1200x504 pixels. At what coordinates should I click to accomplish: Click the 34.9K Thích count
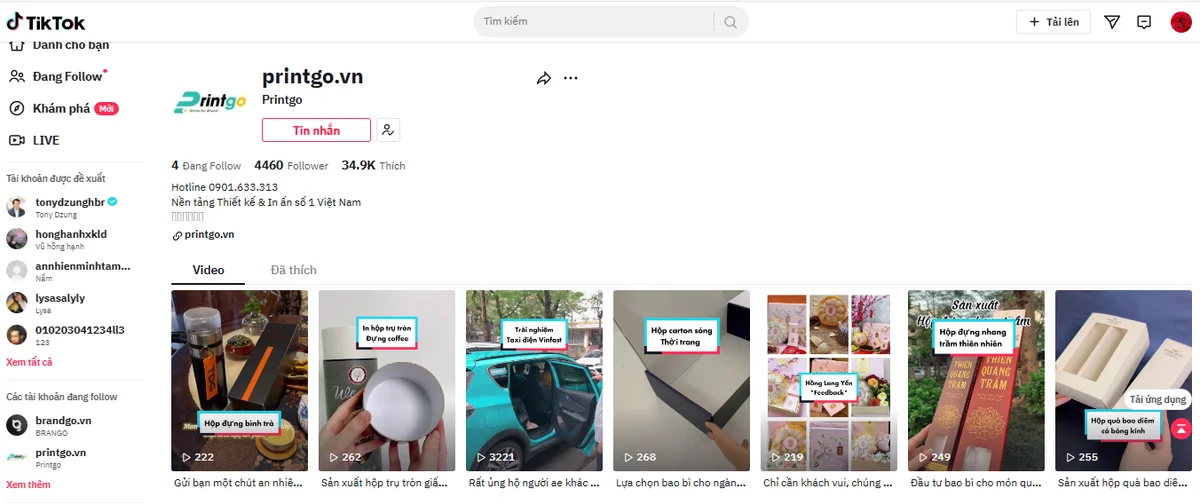[x=373, y=165]
